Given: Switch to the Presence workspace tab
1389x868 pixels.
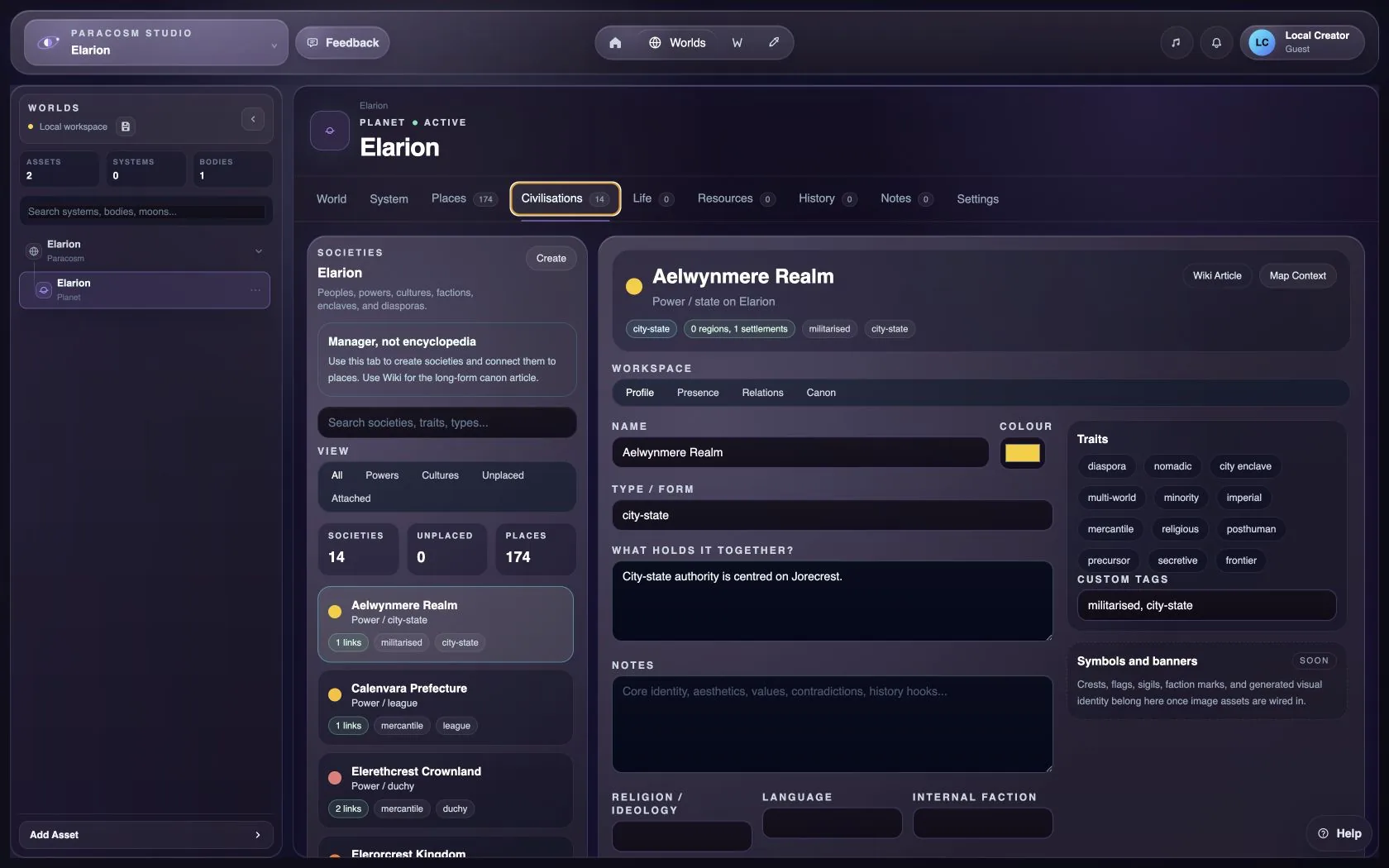Looking at the screenshot, I should point(698,393).
